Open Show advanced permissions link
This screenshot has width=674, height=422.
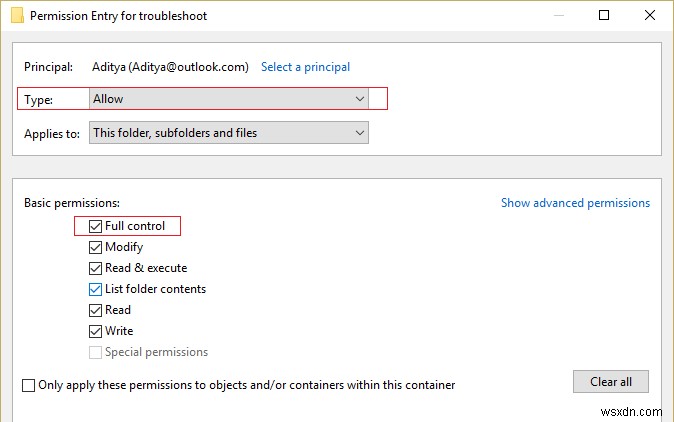(575, 203)
